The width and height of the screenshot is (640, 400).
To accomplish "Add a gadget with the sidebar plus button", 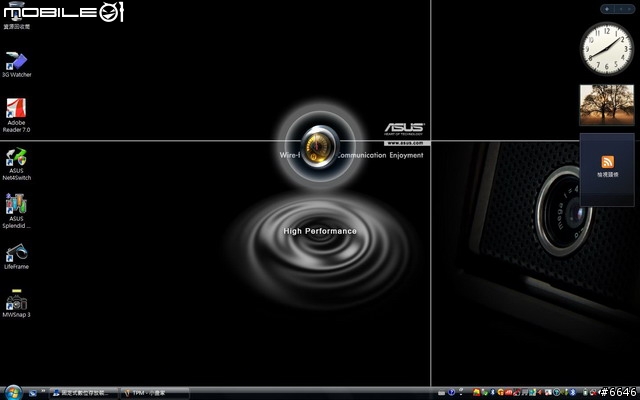I will (x=607, y=9).
